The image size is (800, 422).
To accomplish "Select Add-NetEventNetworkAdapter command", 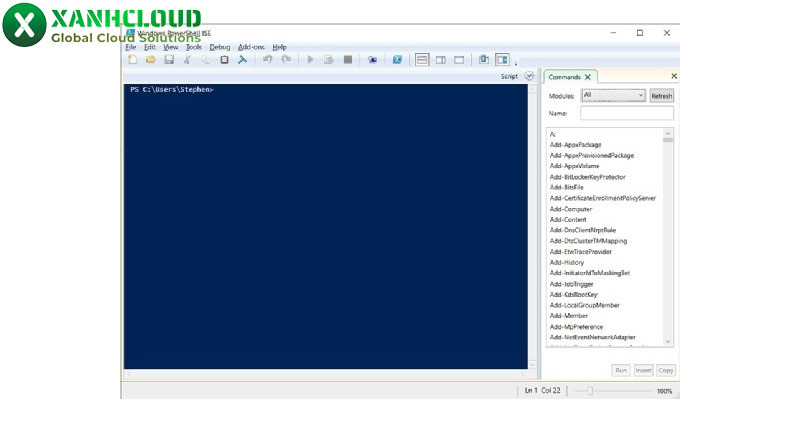I will (592, 337).
